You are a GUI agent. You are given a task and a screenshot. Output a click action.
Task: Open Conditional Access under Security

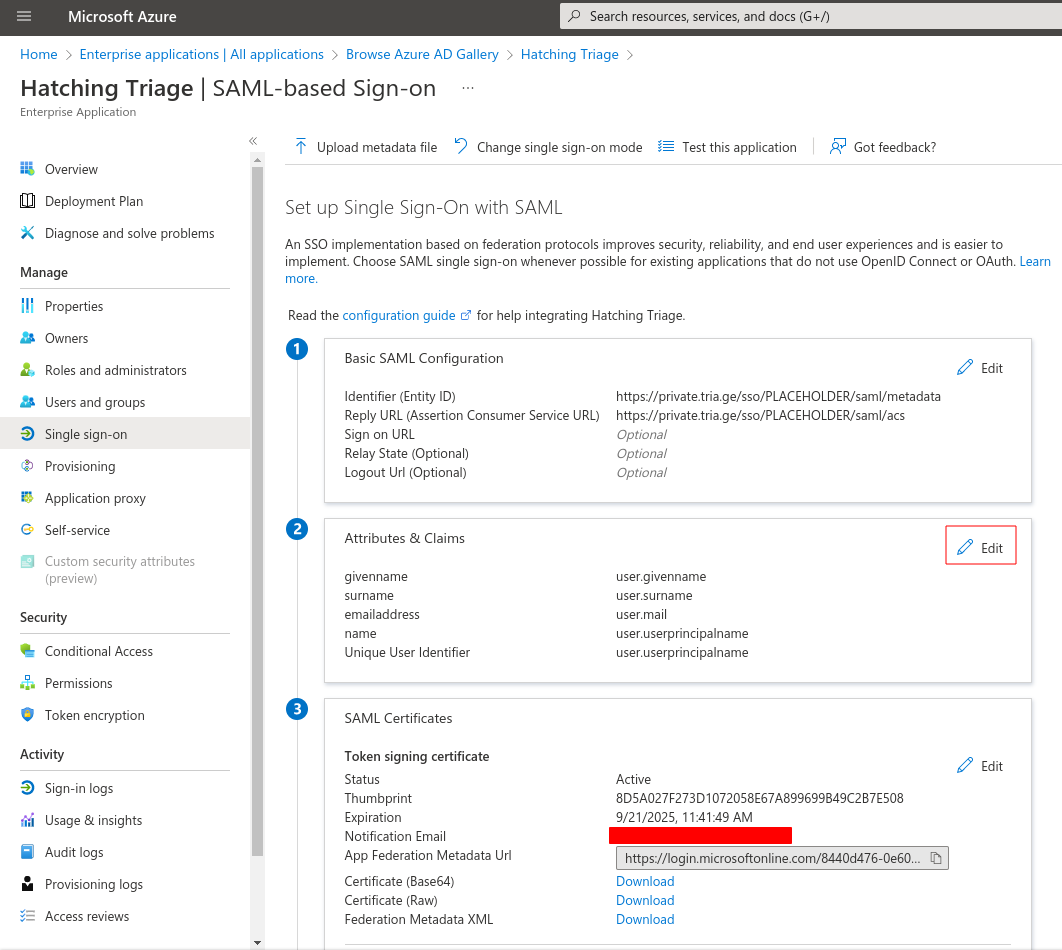click(x=99, y=651)
